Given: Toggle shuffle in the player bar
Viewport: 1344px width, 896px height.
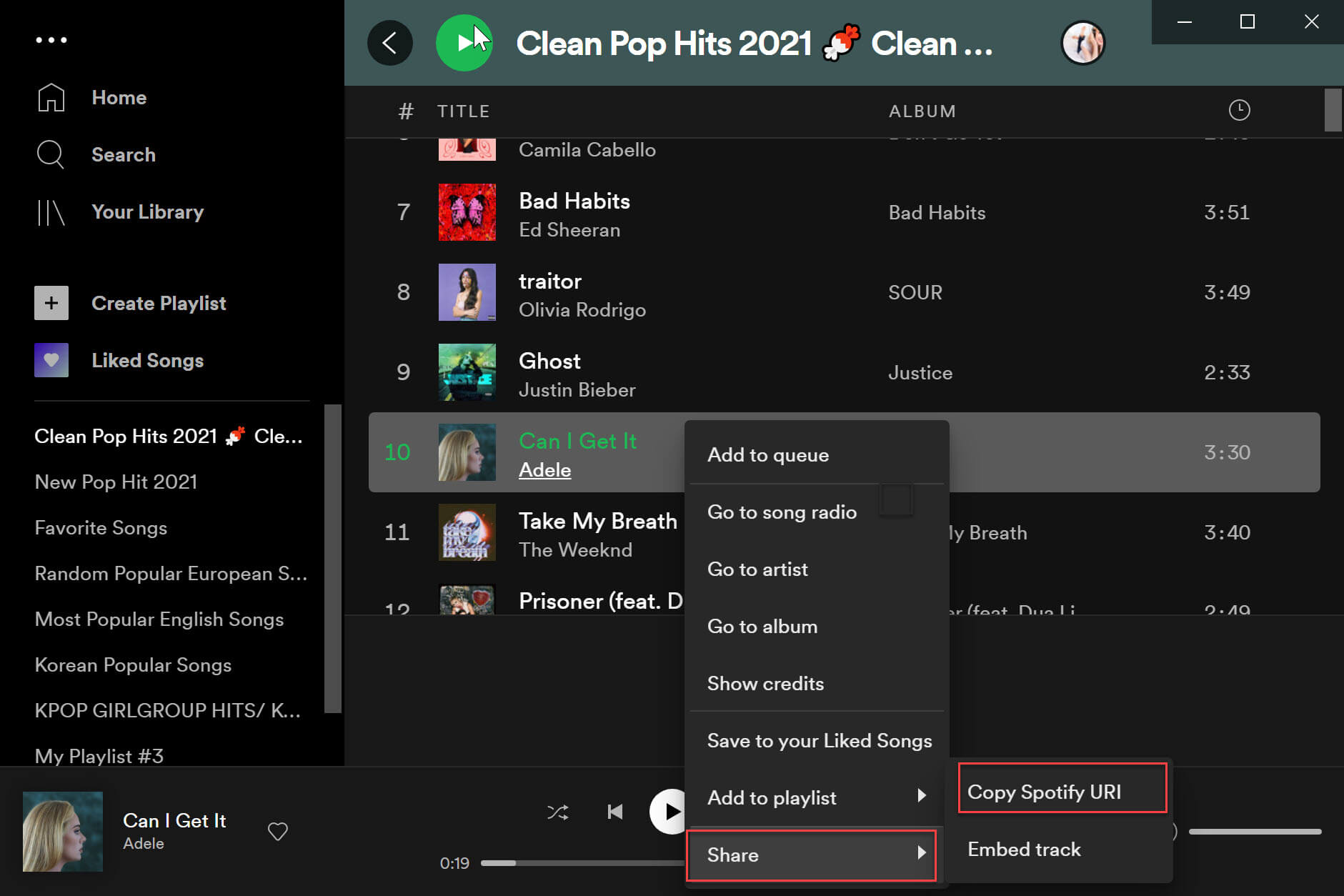Looking at the screenshot, I should [x=558, y=812].
